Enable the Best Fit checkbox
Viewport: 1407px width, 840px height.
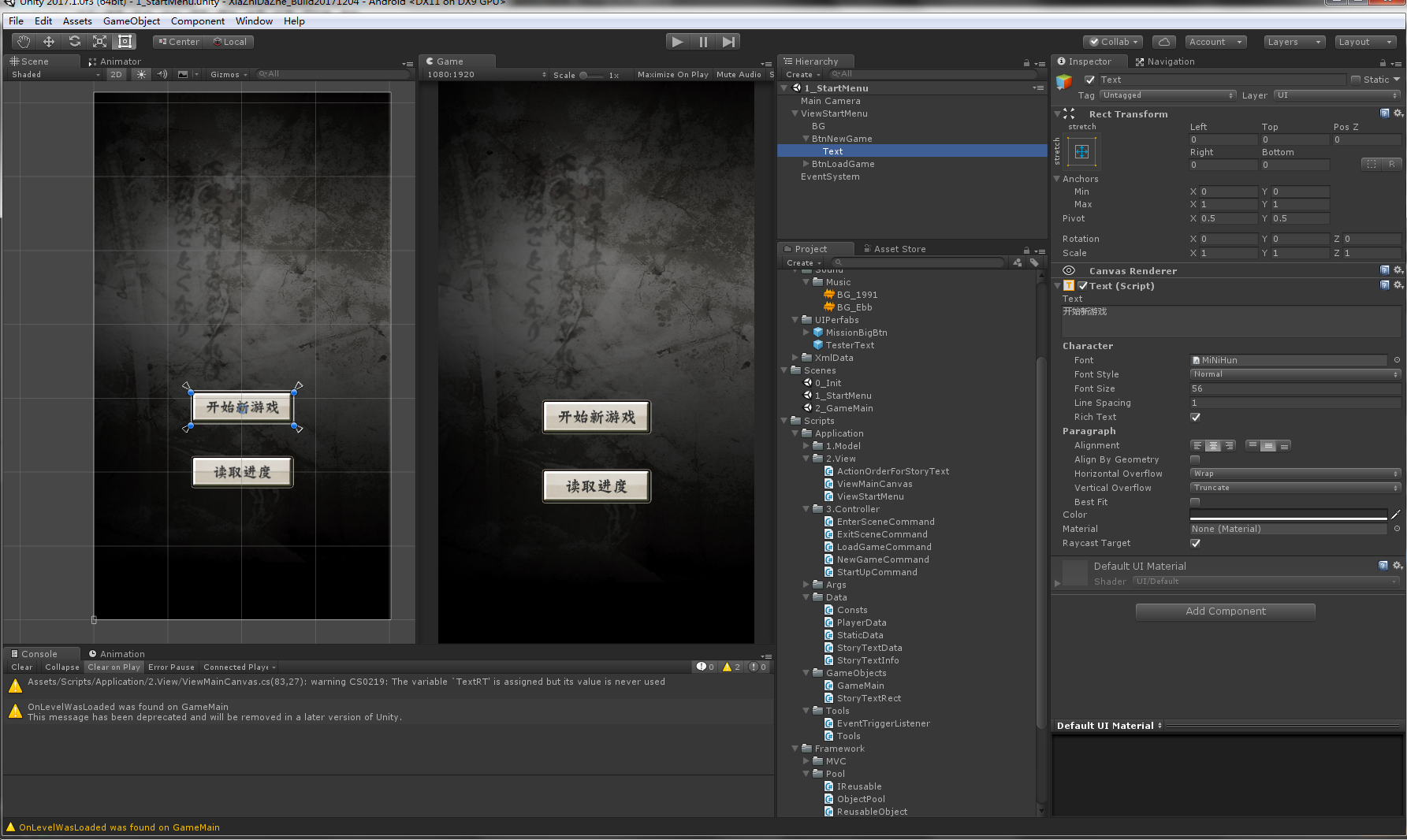(x=1195, y=502)
